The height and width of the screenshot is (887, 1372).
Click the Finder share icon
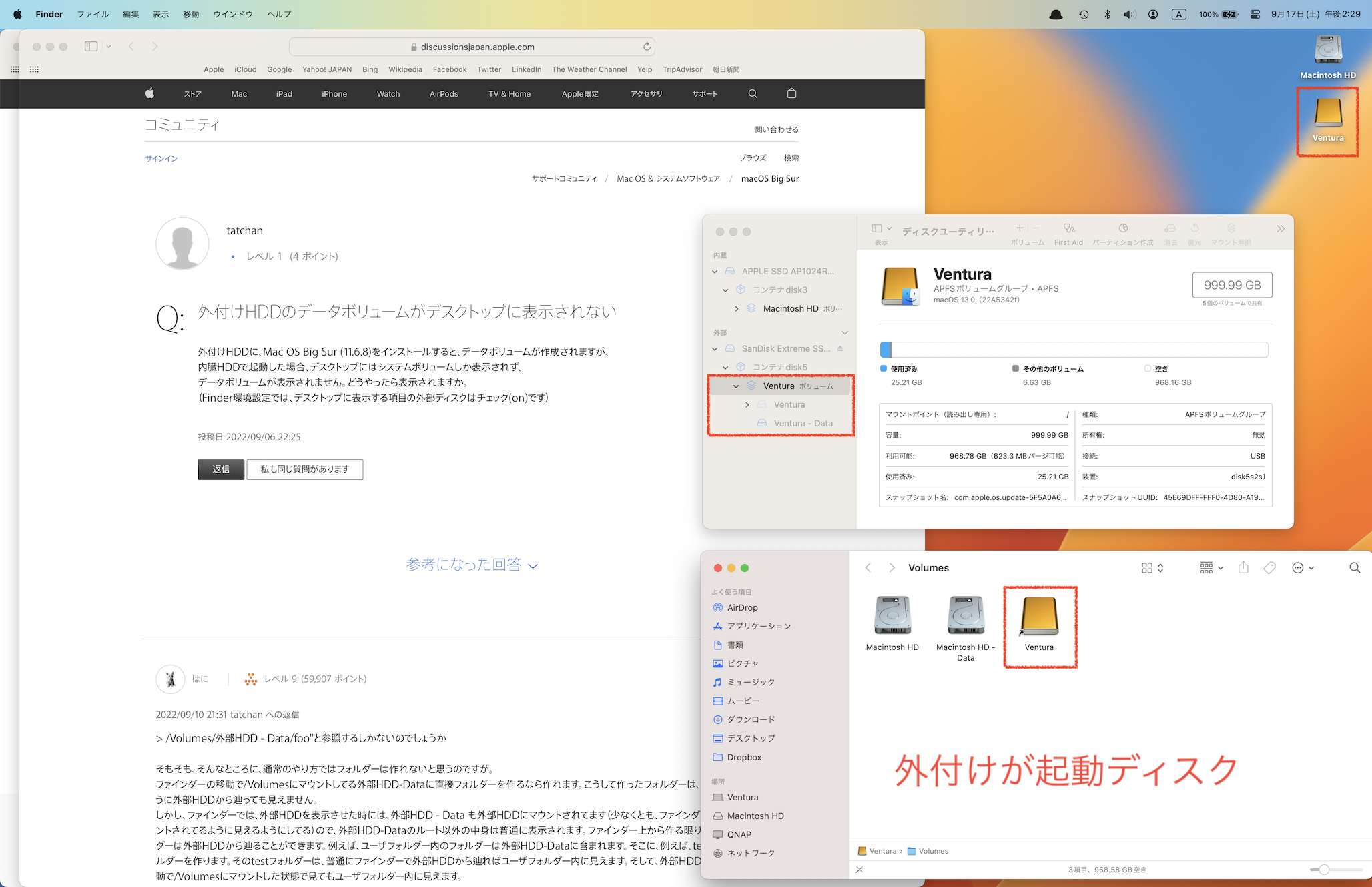(1243, 567)
